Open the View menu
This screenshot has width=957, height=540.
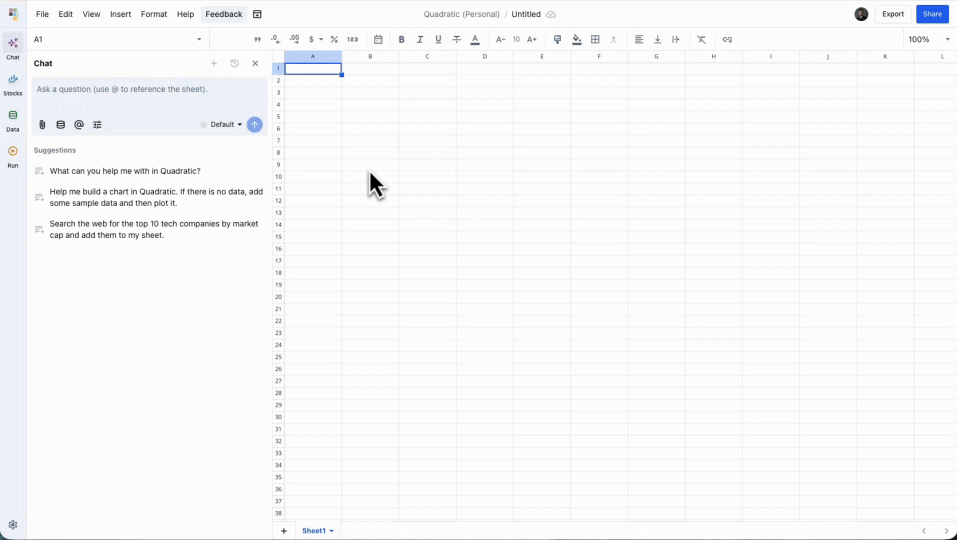(92, 14)
